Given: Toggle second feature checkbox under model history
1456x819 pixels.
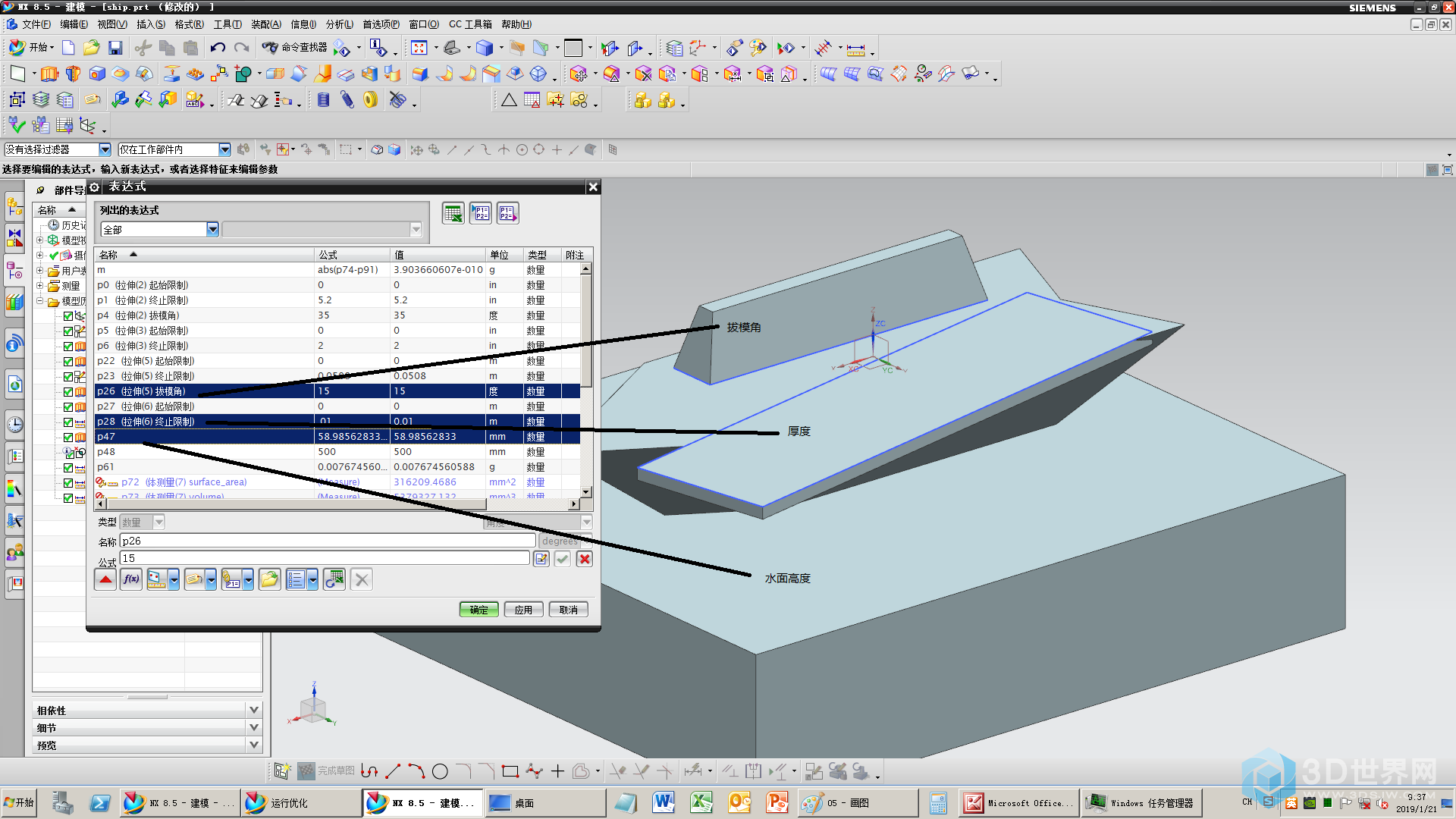Looking at the screenshot, I should click(x=68, y=331).
